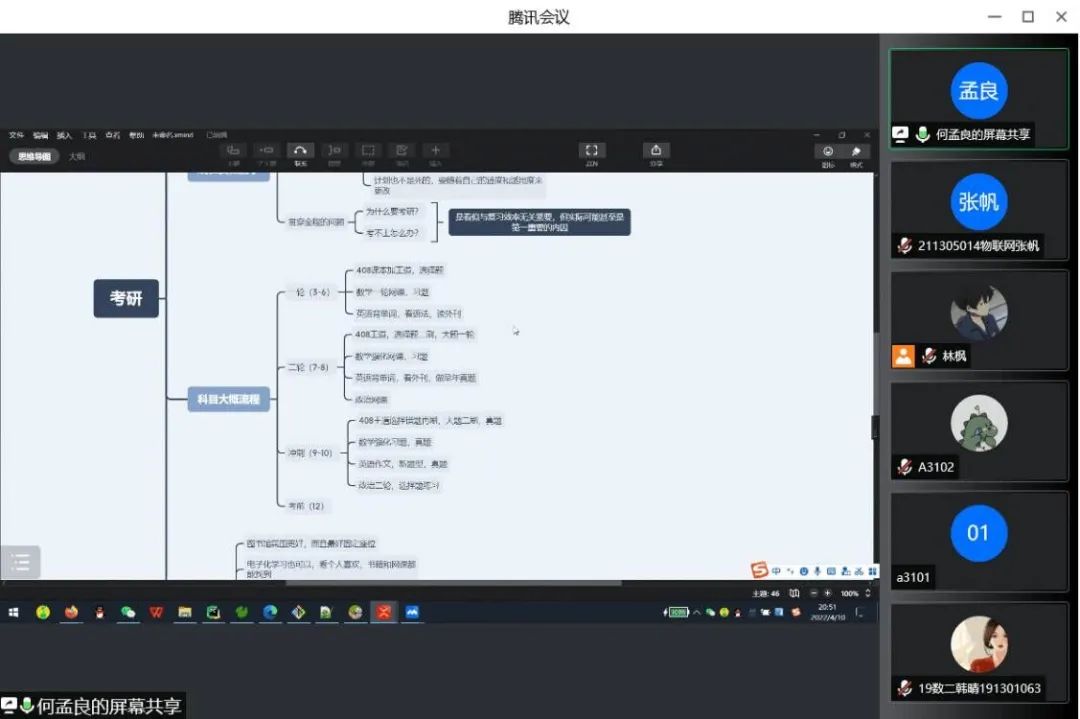The image size is (1080, 719).
Task: Switch to the 大纲 outline tab
Action: (x=77, y=156)
